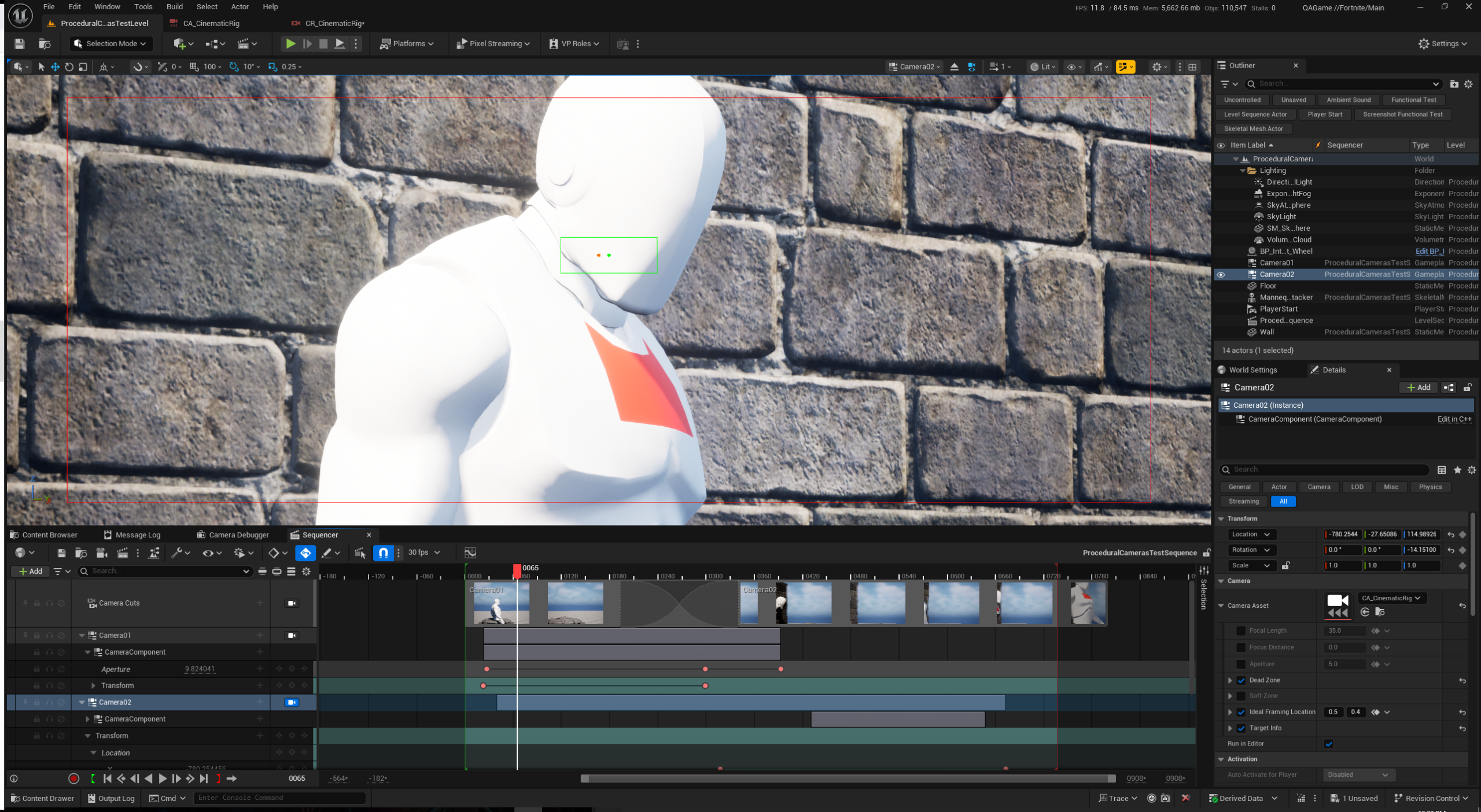
Task: Save the current level with the floppy icon
Action: tap(19, 44)
